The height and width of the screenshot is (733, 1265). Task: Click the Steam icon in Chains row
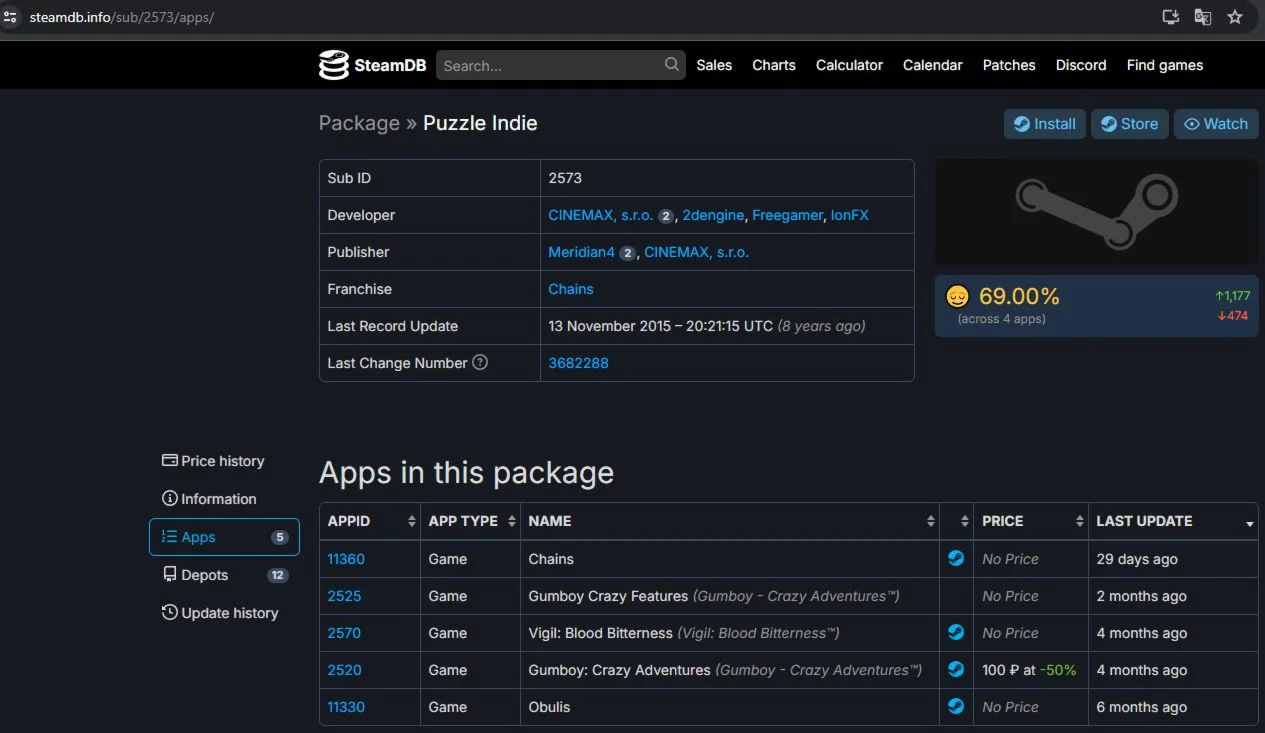[x=956, y=558]
